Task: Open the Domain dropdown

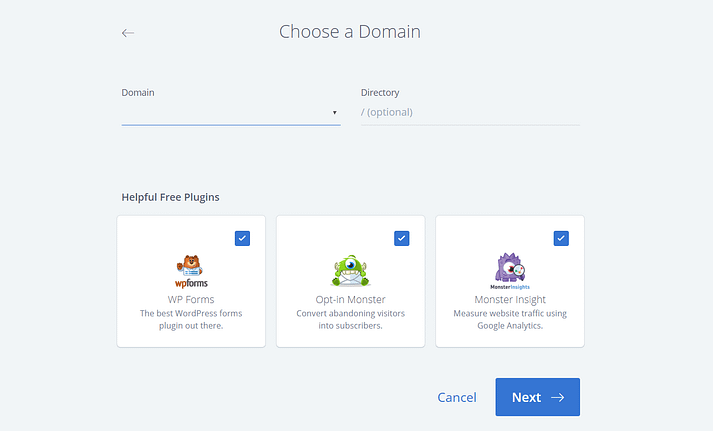Action: tap(231, 112)
